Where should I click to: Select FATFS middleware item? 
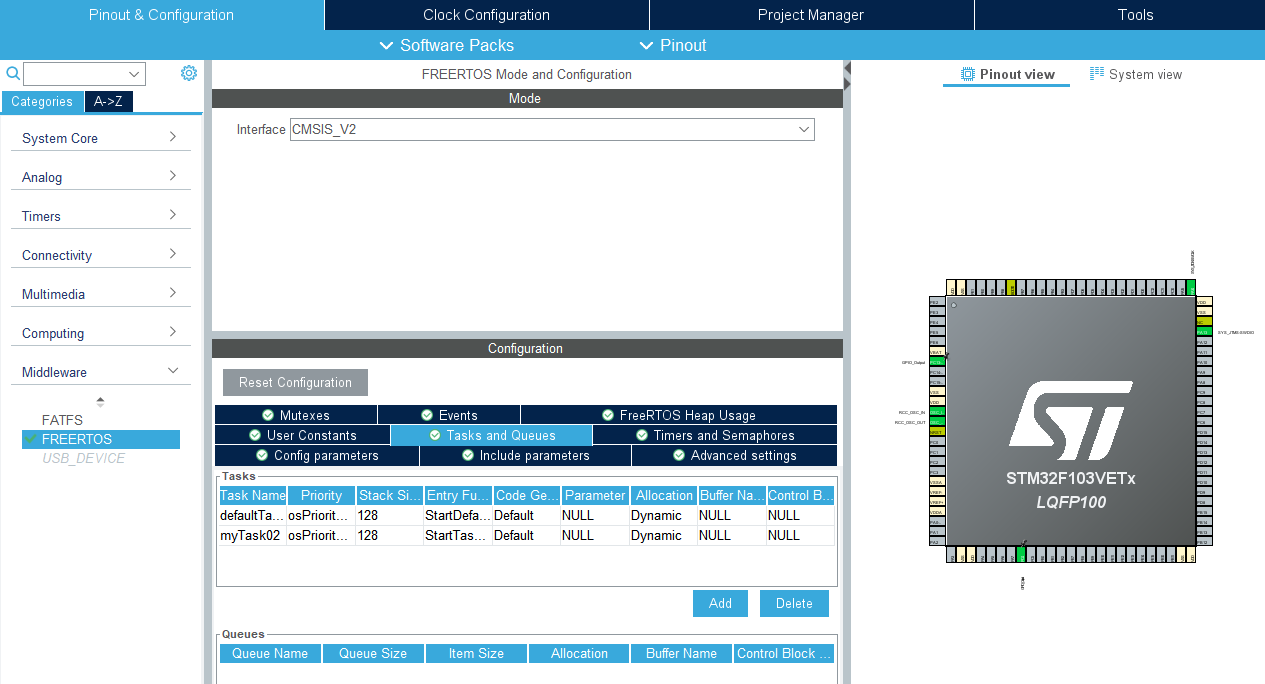tap(62, 420)
